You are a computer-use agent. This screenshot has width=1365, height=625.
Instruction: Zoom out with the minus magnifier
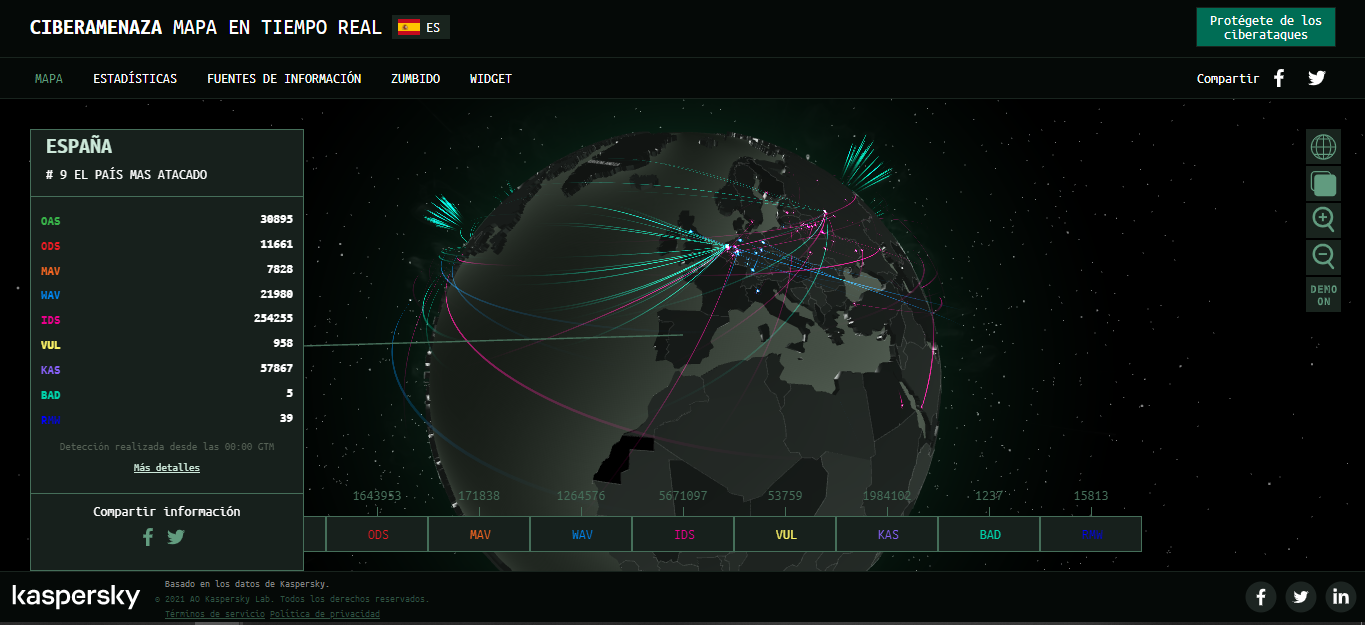[1323, 257]
